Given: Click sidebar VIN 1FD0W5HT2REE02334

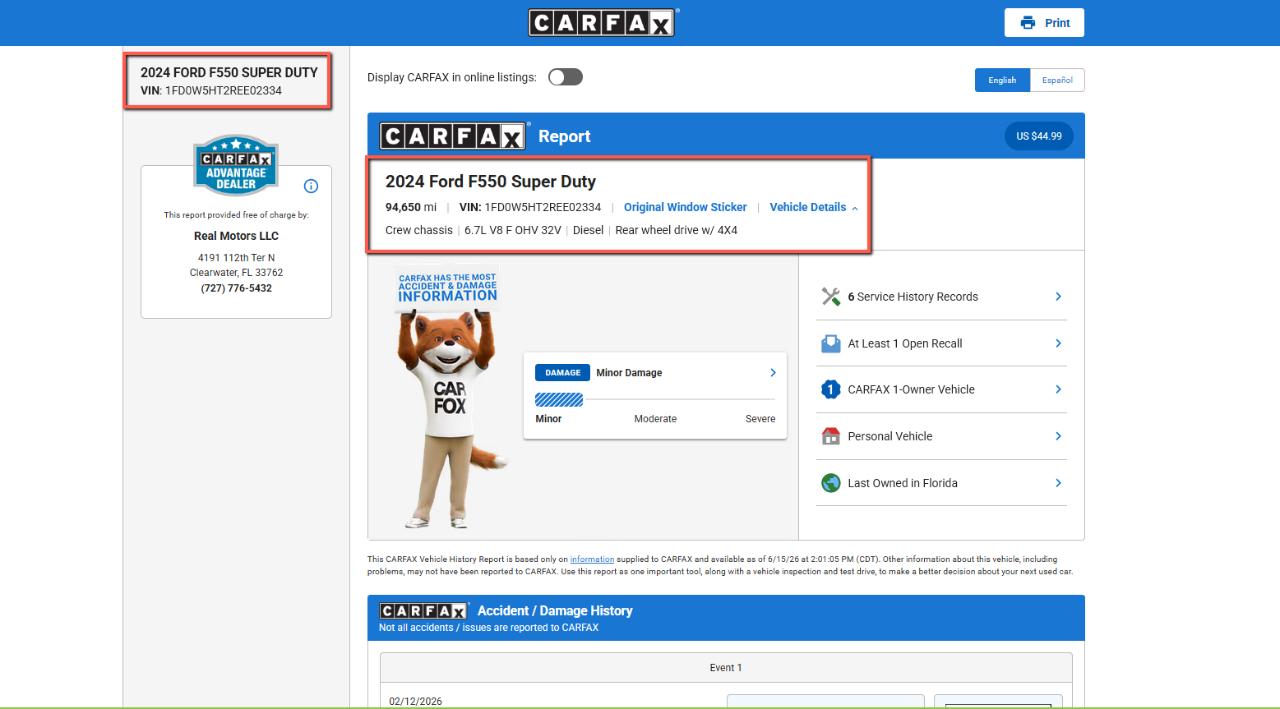Looking at the screenshot, I should (211, 90).
